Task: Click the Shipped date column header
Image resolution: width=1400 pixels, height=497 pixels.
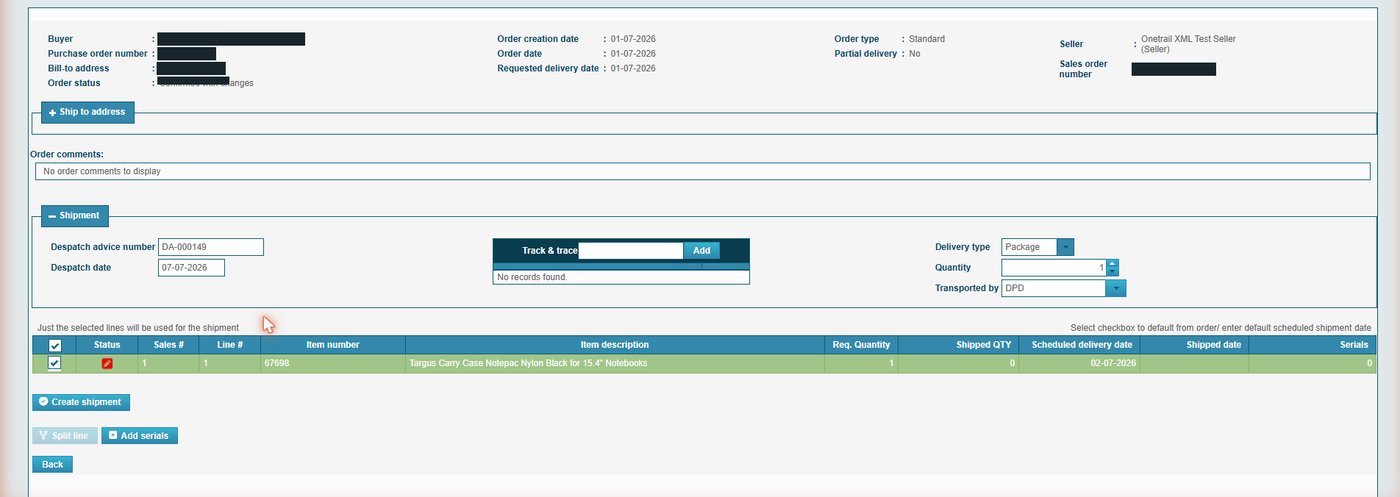Action: click(x=1194, y=345)
